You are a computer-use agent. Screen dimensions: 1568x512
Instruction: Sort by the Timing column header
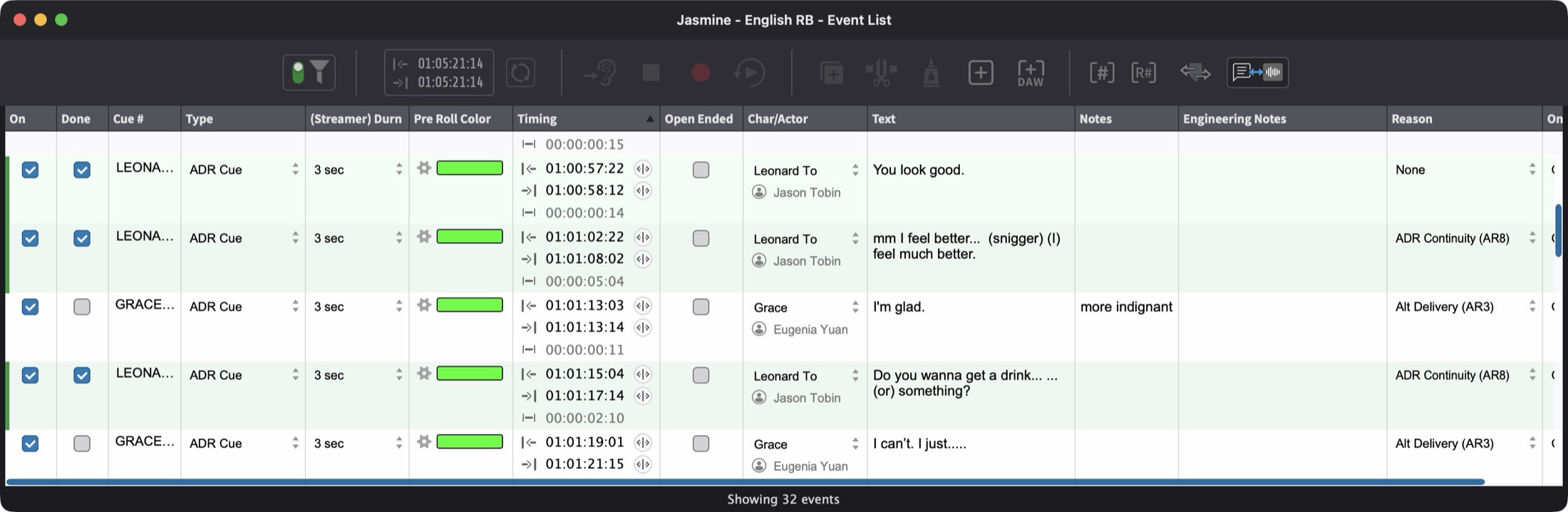(586, 118)
